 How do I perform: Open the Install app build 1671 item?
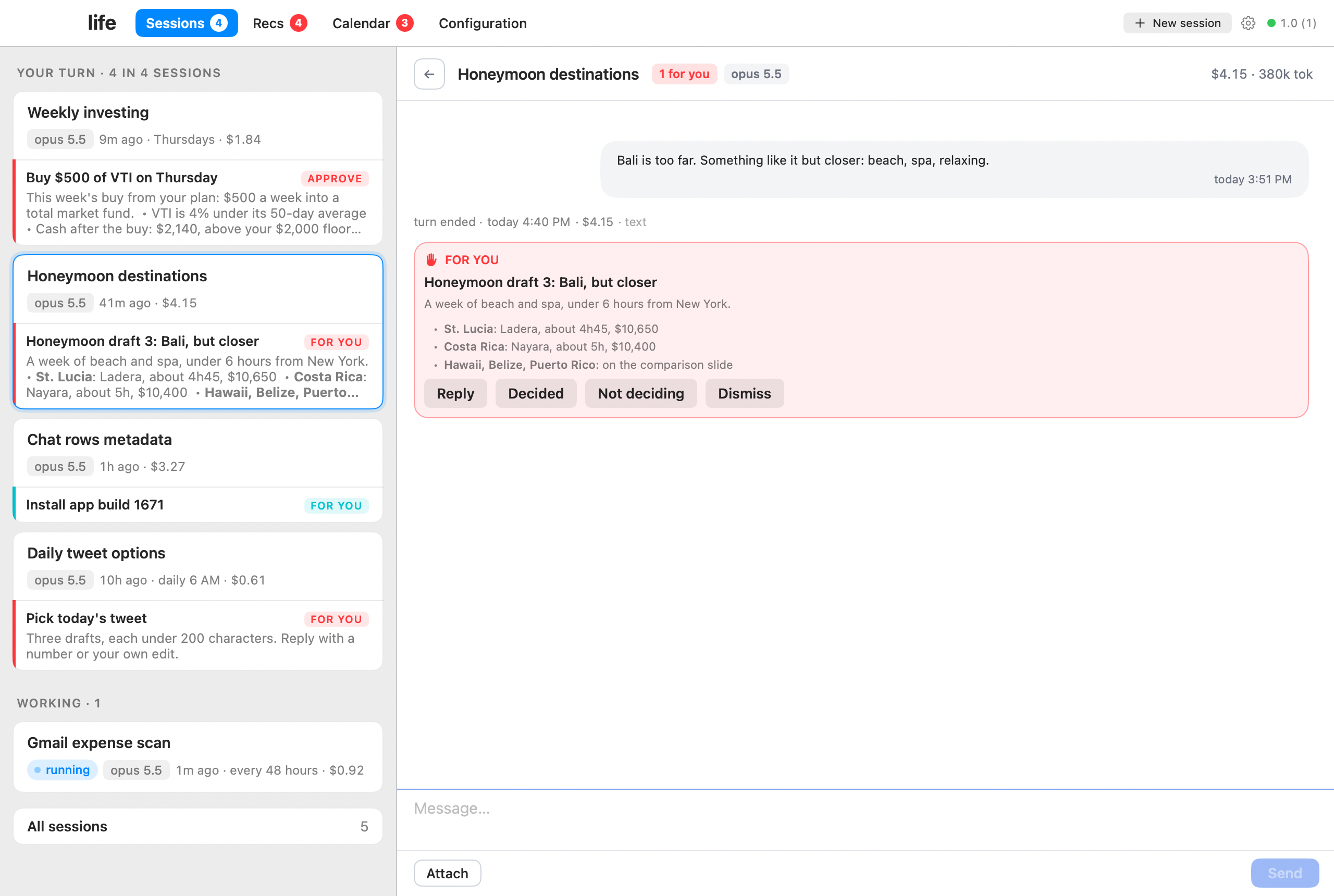tap(198, 505)
